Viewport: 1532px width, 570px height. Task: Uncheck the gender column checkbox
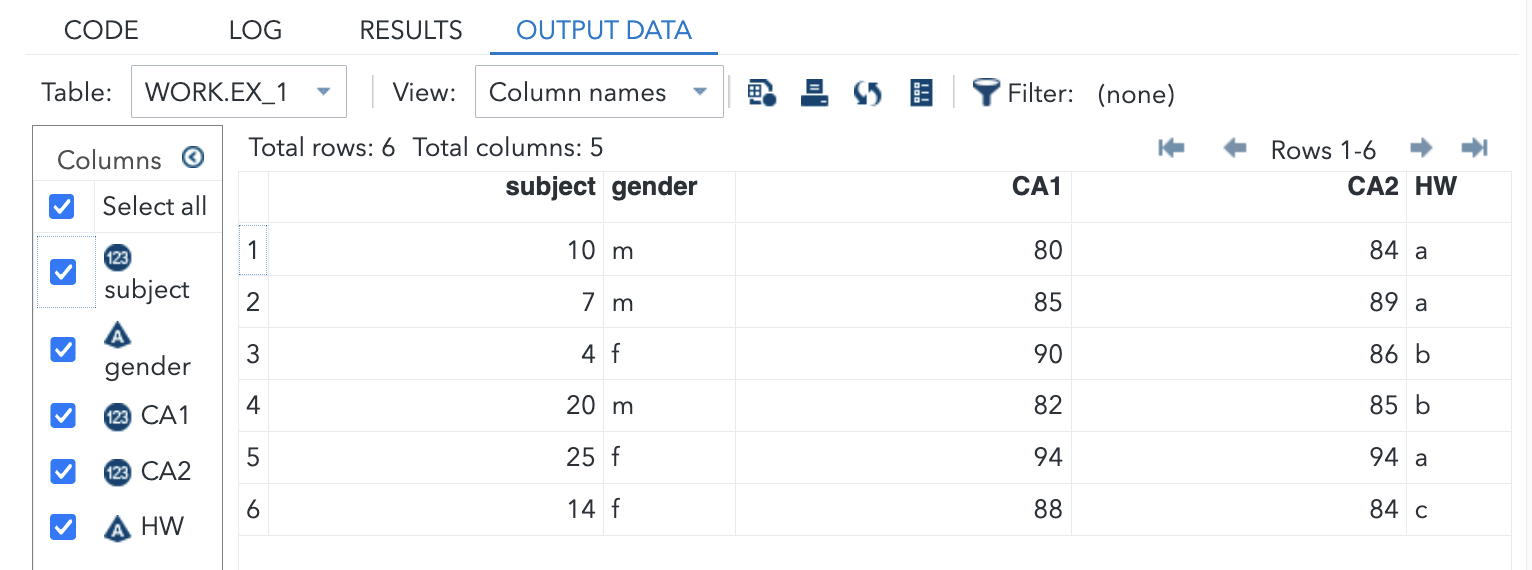tap(63, 349)
